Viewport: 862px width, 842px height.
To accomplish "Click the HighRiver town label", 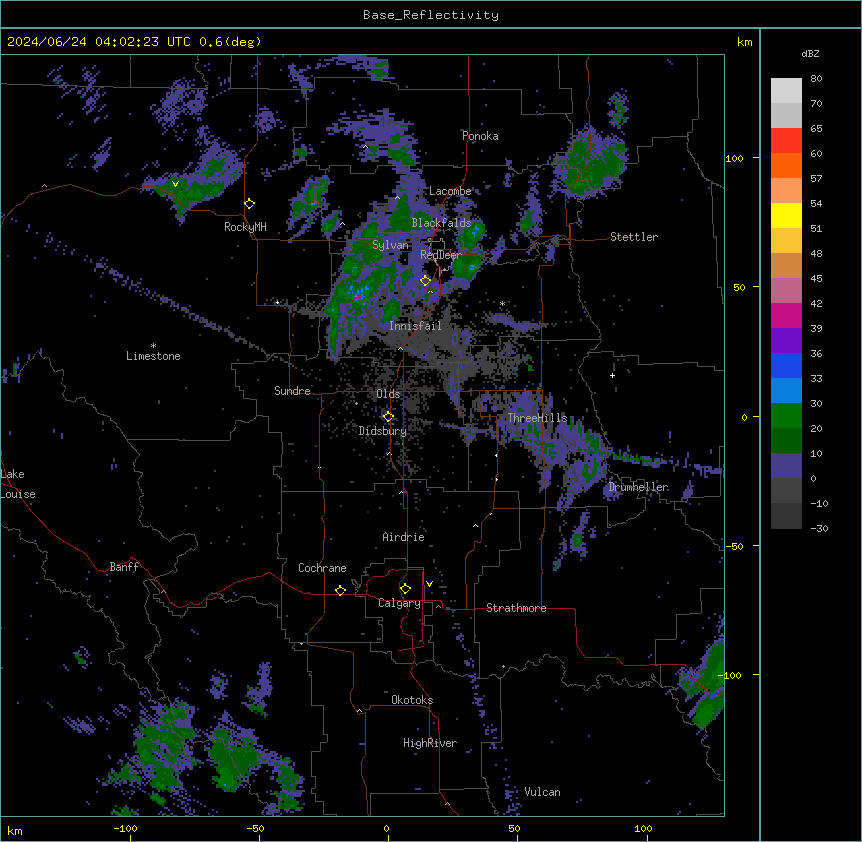I will tap(430, 743).
